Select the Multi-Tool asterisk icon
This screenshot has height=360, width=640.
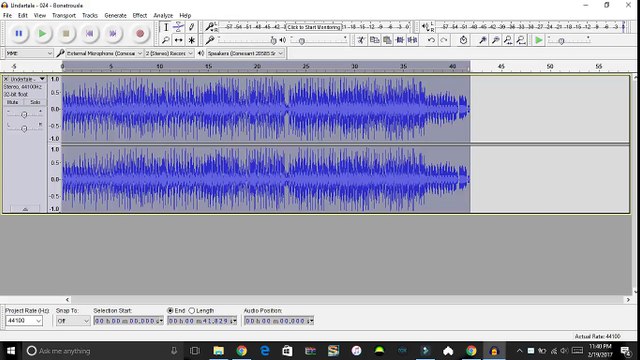click(x=191, y=40)
